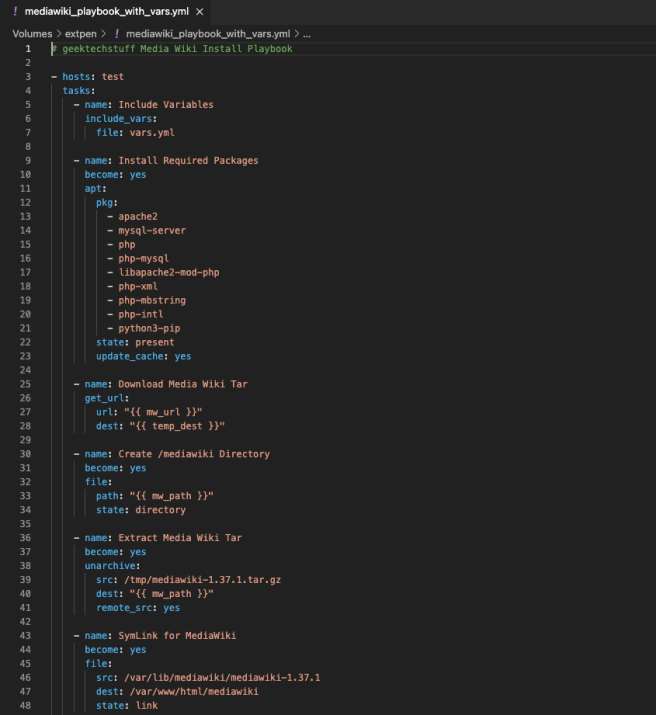
Task: Click the Volumes breadcrumb segment
Action: (32, 34)
